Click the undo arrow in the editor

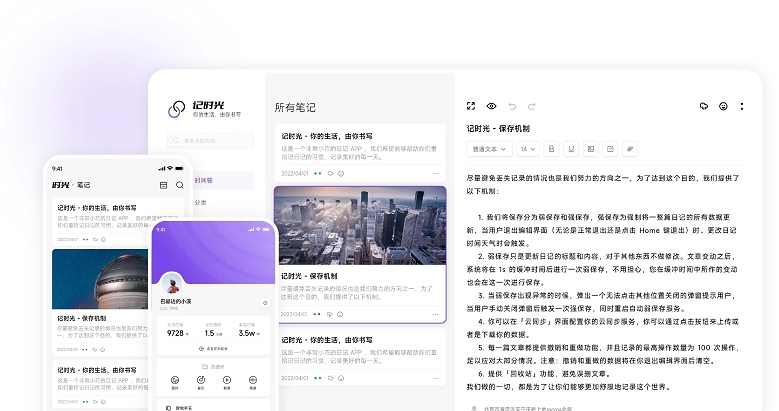point(512,106)
